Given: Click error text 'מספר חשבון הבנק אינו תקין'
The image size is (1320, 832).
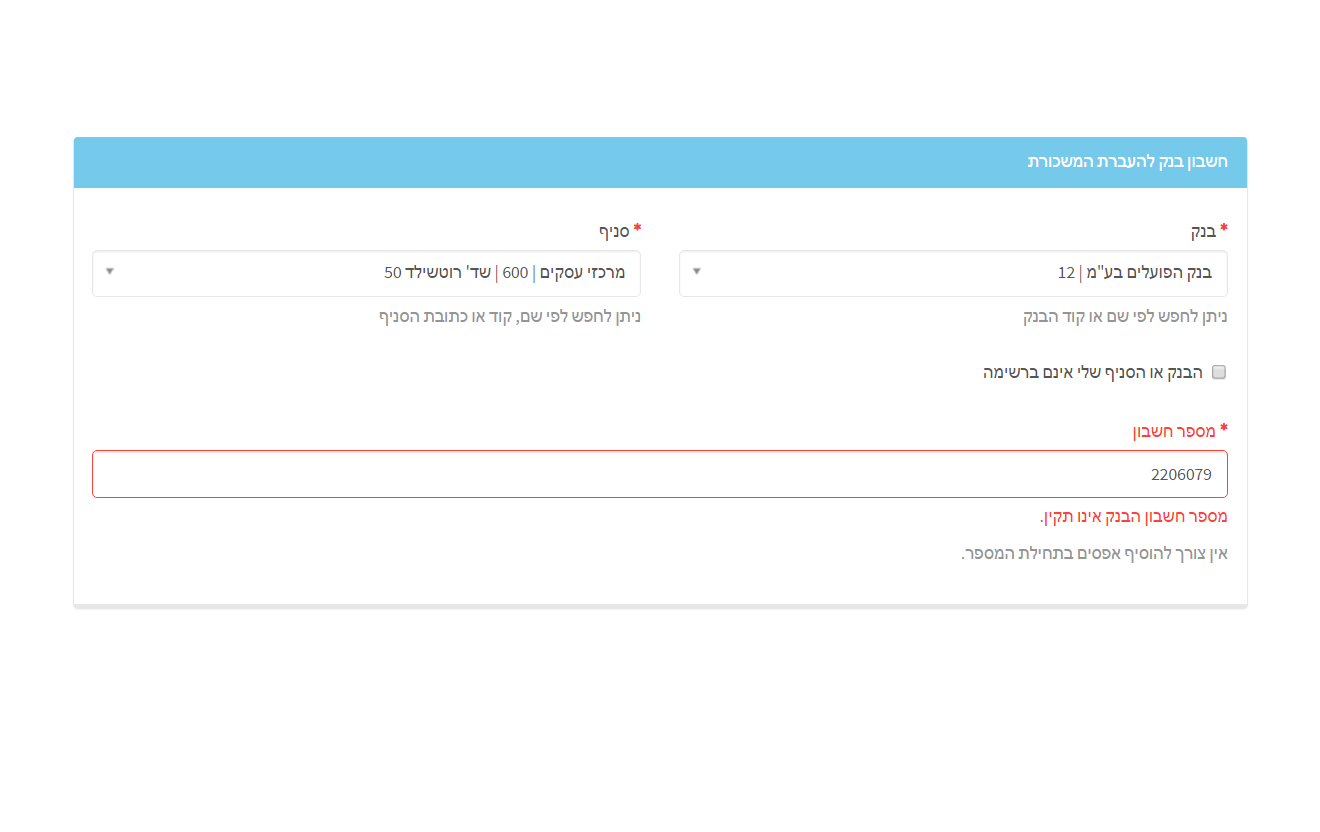Looking at the screenshot, I should pos(1133,517).
